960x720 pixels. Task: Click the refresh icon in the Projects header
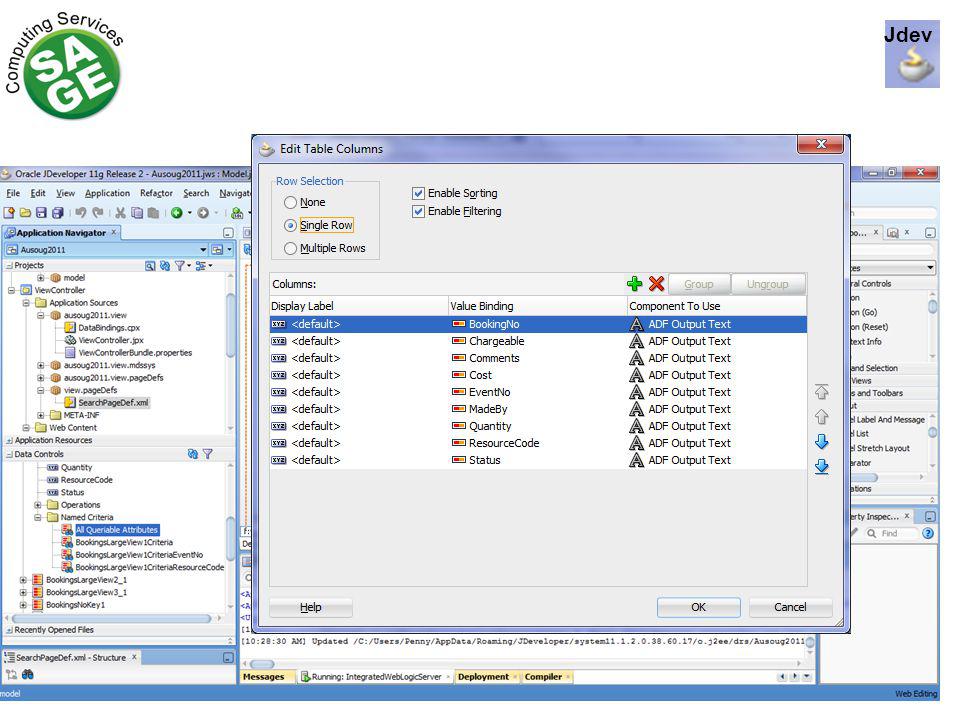click(165, 265)
